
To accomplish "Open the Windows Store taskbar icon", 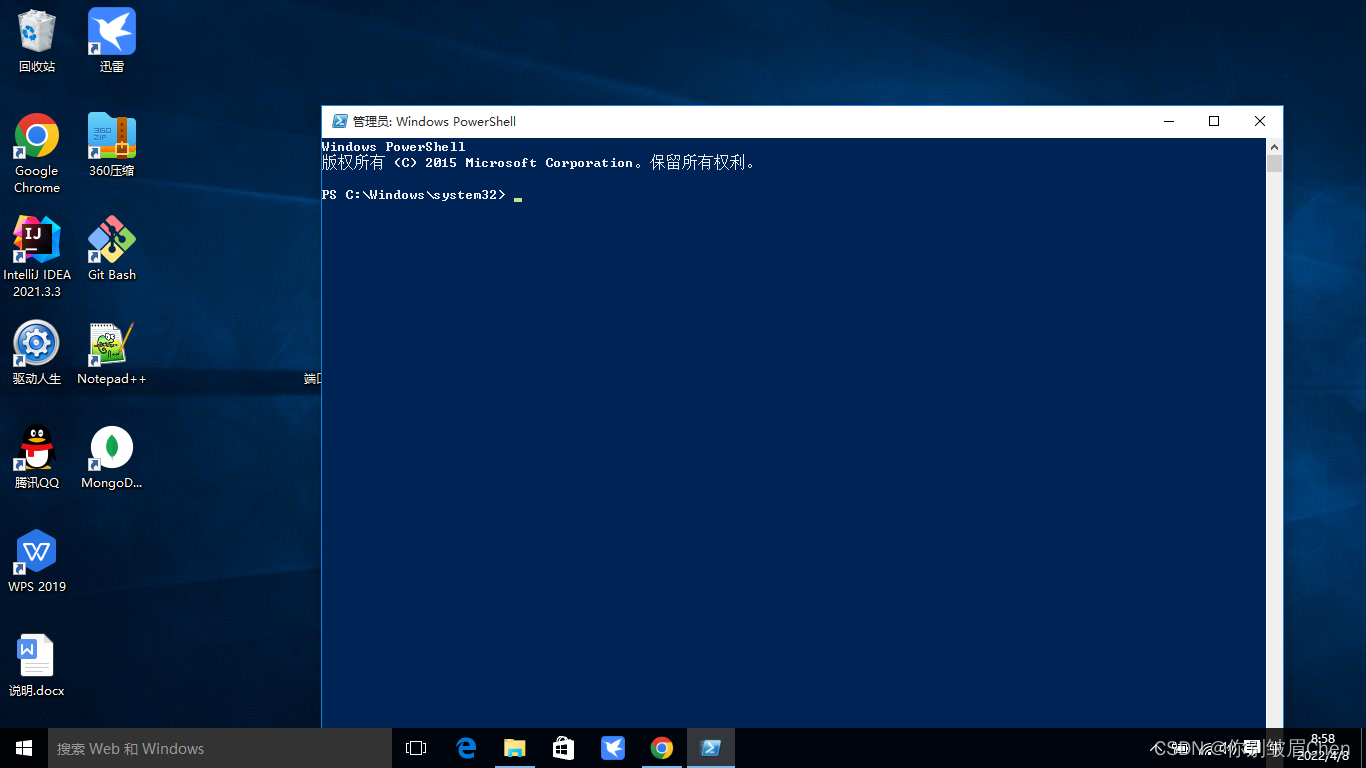I will pos(564,748).
